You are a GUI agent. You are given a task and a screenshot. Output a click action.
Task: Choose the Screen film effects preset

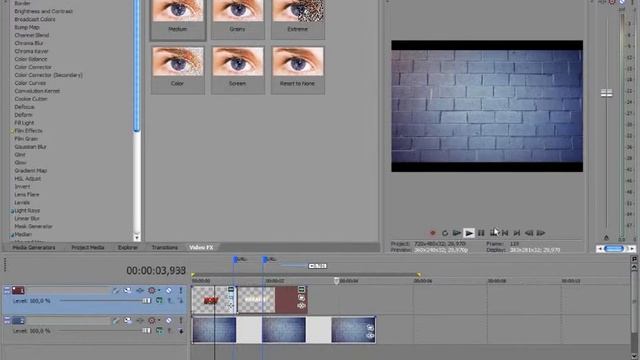(238, 70)
